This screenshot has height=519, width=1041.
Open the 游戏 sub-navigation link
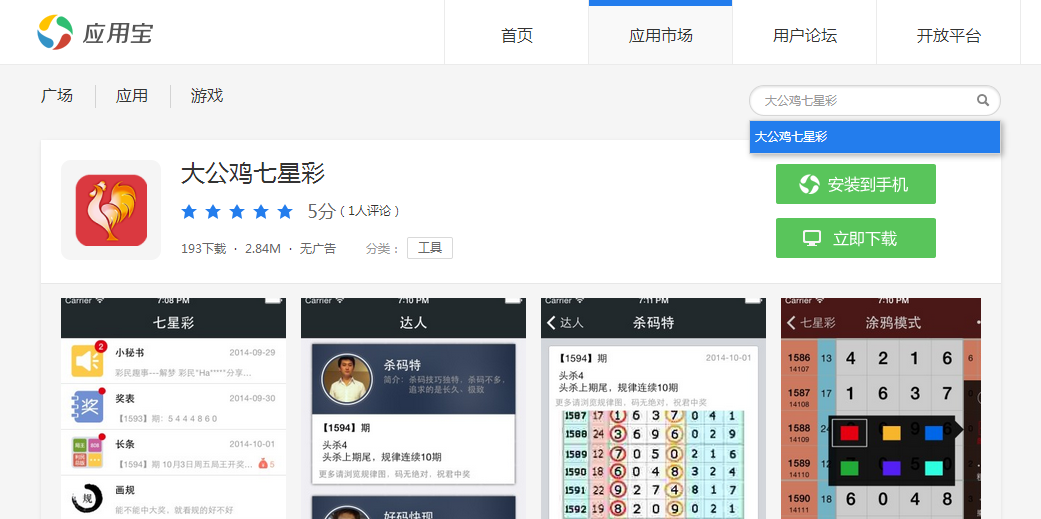[x=206, y=96]
